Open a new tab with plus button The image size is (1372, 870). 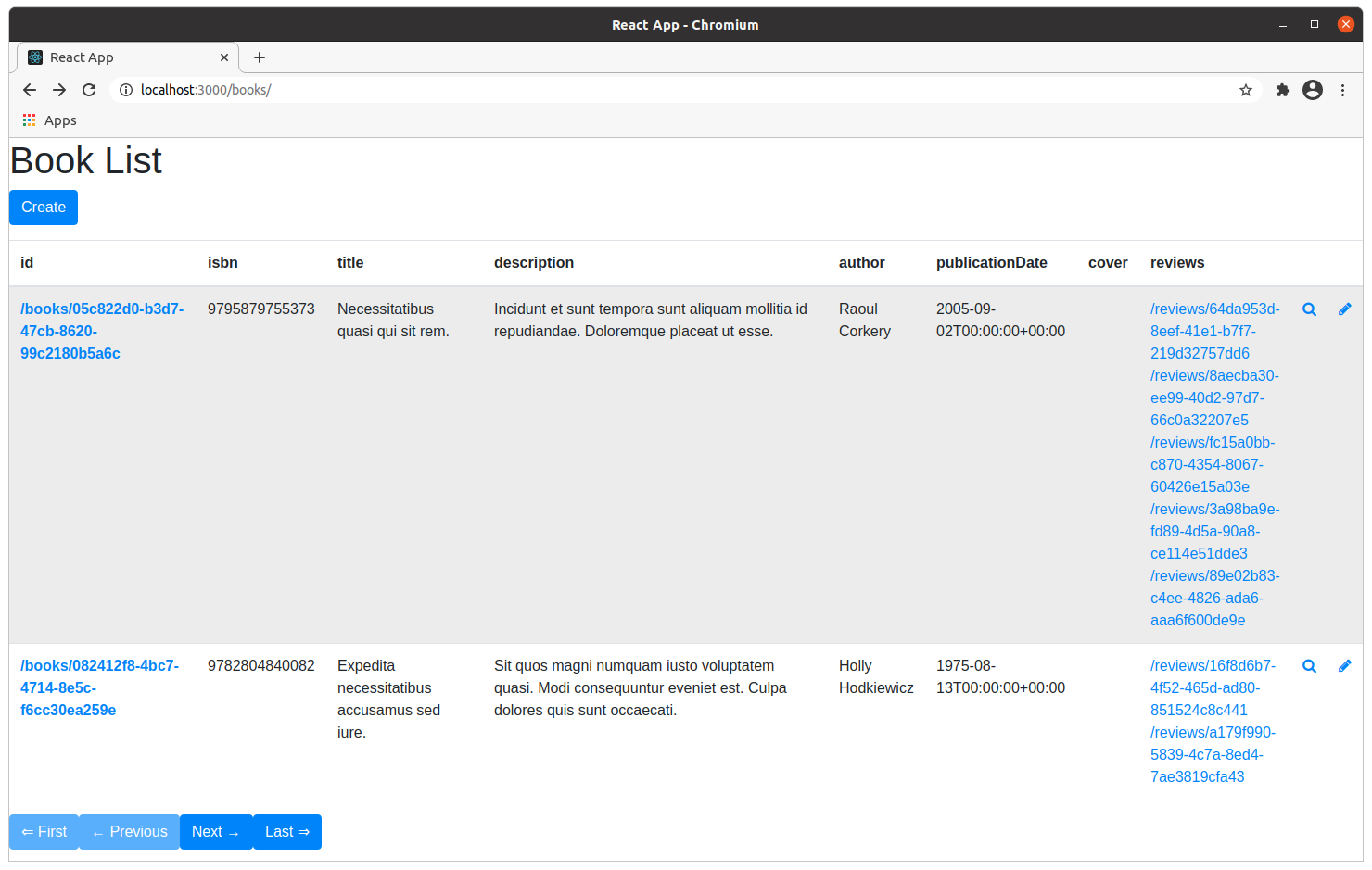(260, 57)
